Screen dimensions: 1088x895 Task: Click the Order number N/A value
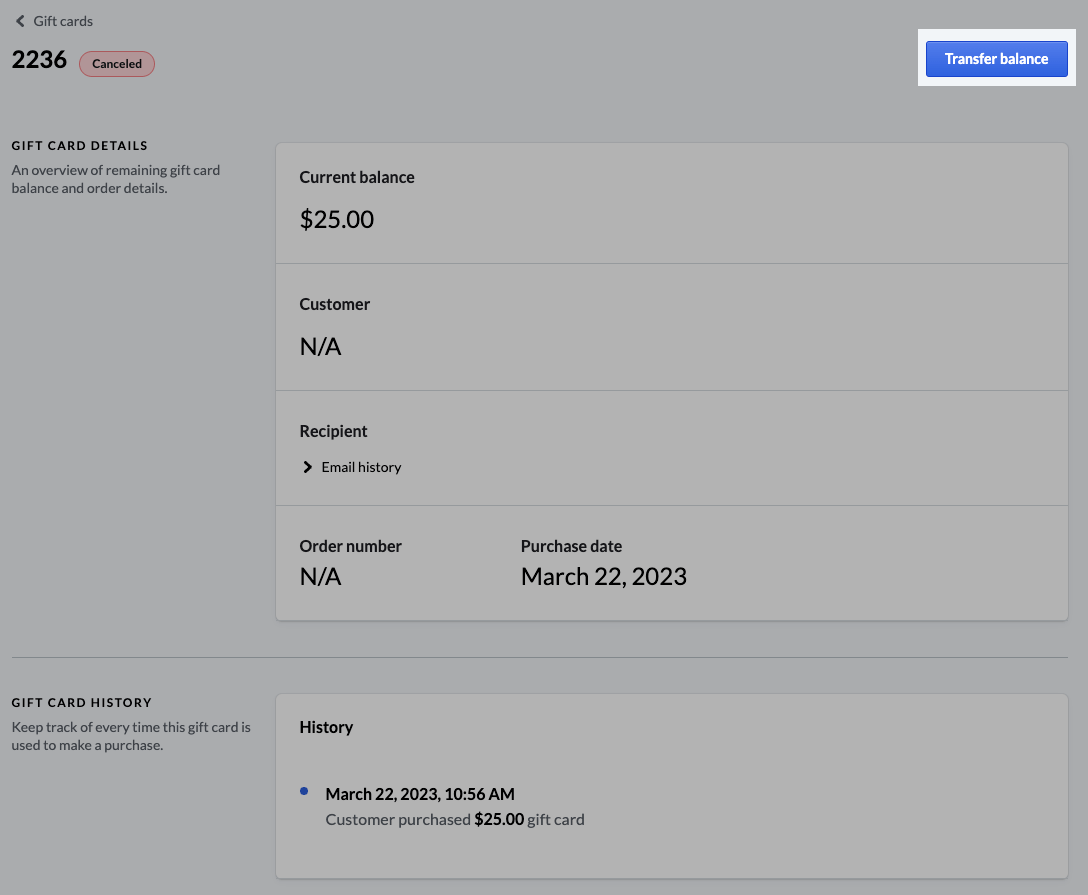321,577
